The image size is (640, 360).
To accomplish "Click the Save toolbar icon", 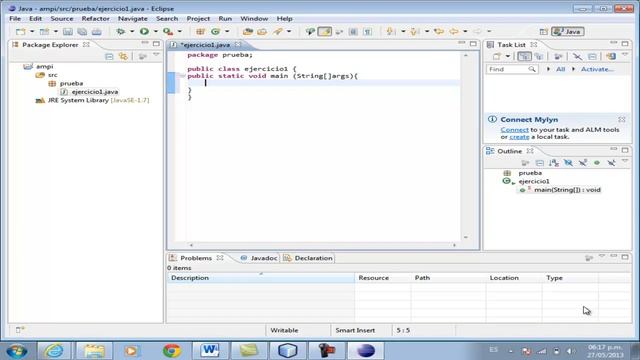I will tap(68, 31).
